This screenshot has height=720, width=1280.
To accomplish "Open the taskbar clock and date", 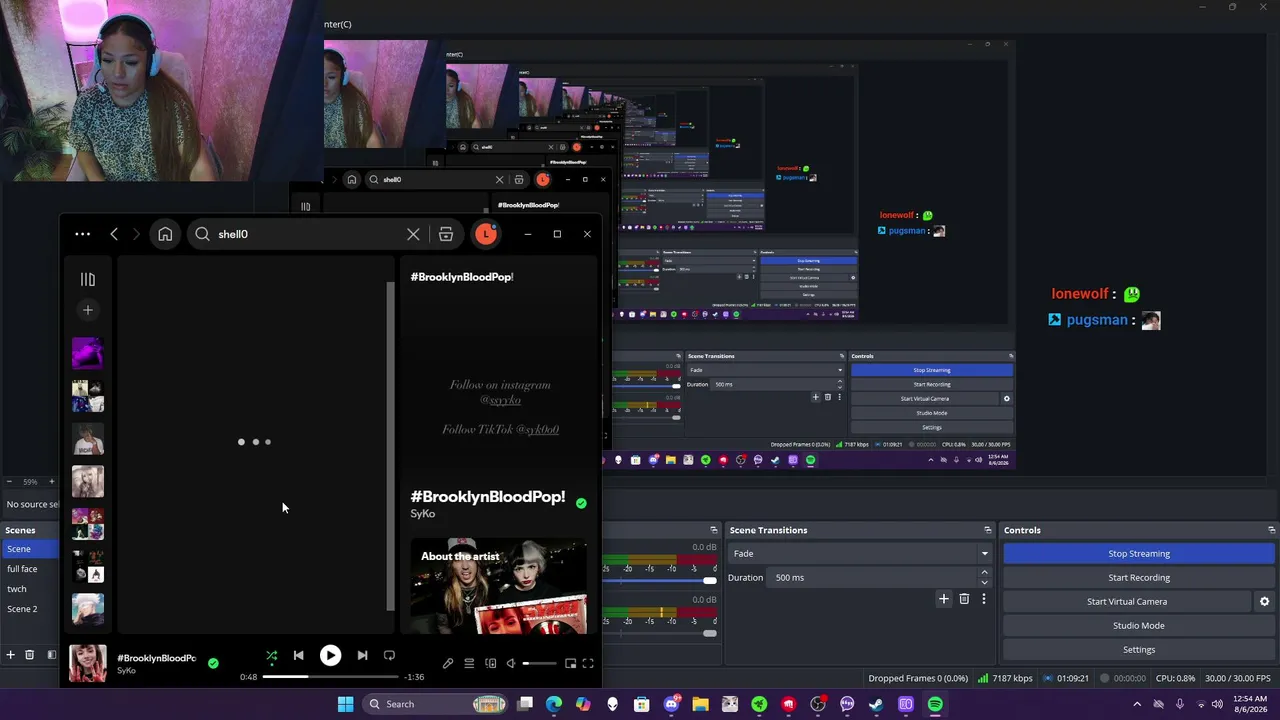I will point(1250,704).
